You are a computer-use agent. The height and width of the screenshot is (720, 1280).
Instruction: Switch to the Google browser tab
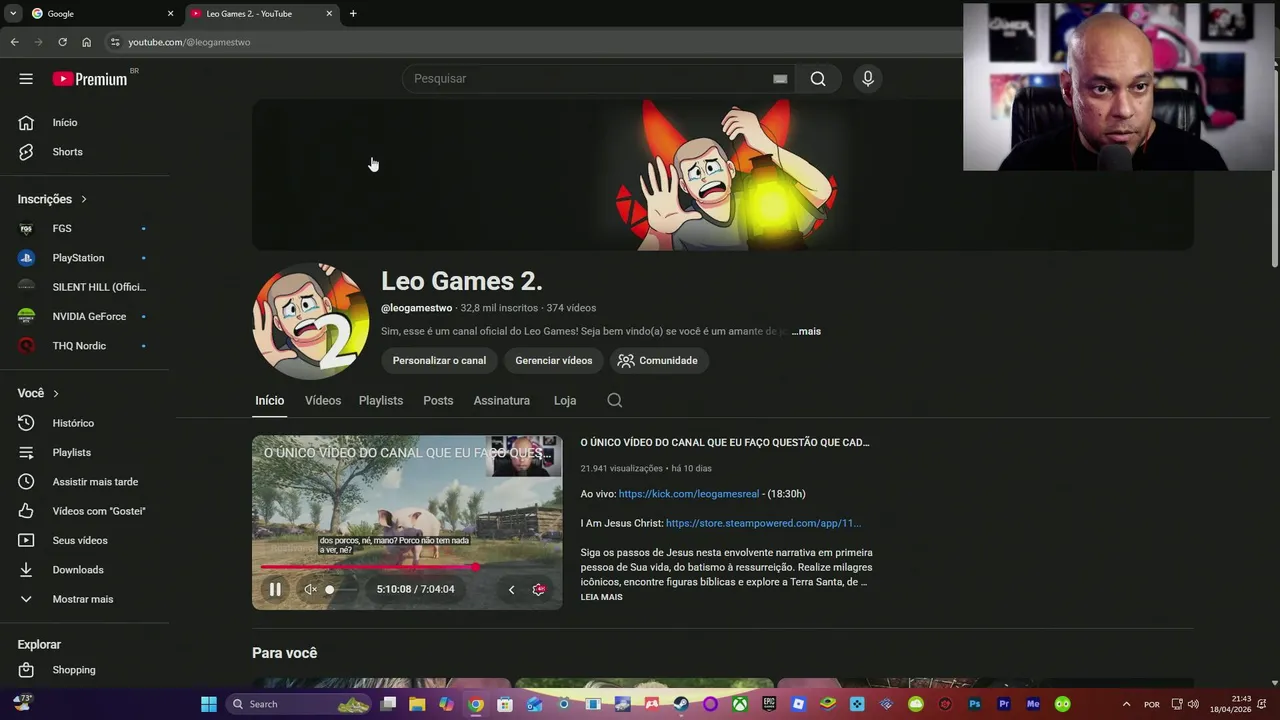coord(101,13)
